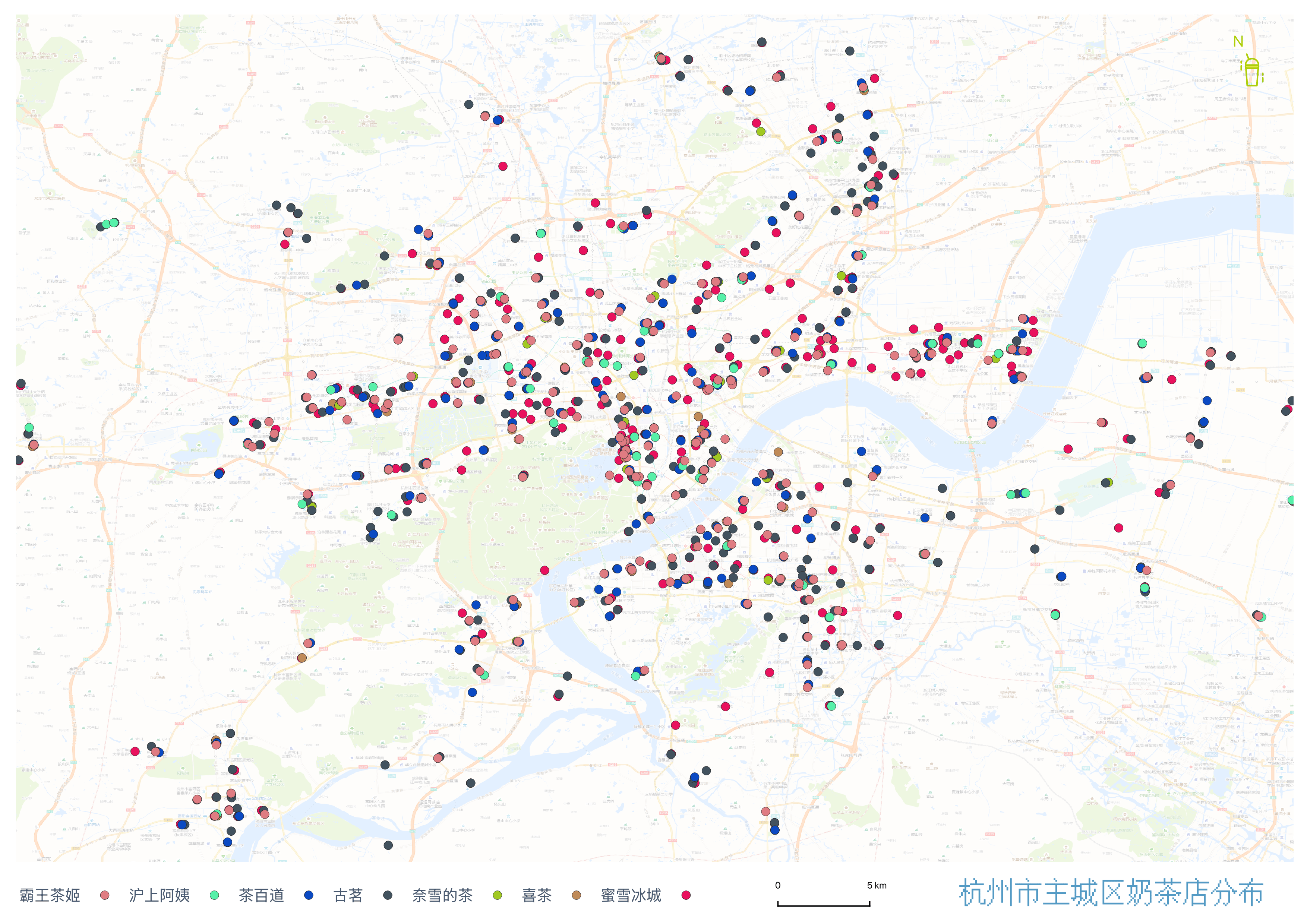
Task: Click the pink 霸王茶姬 legend dot
Action: coord(105,895)
